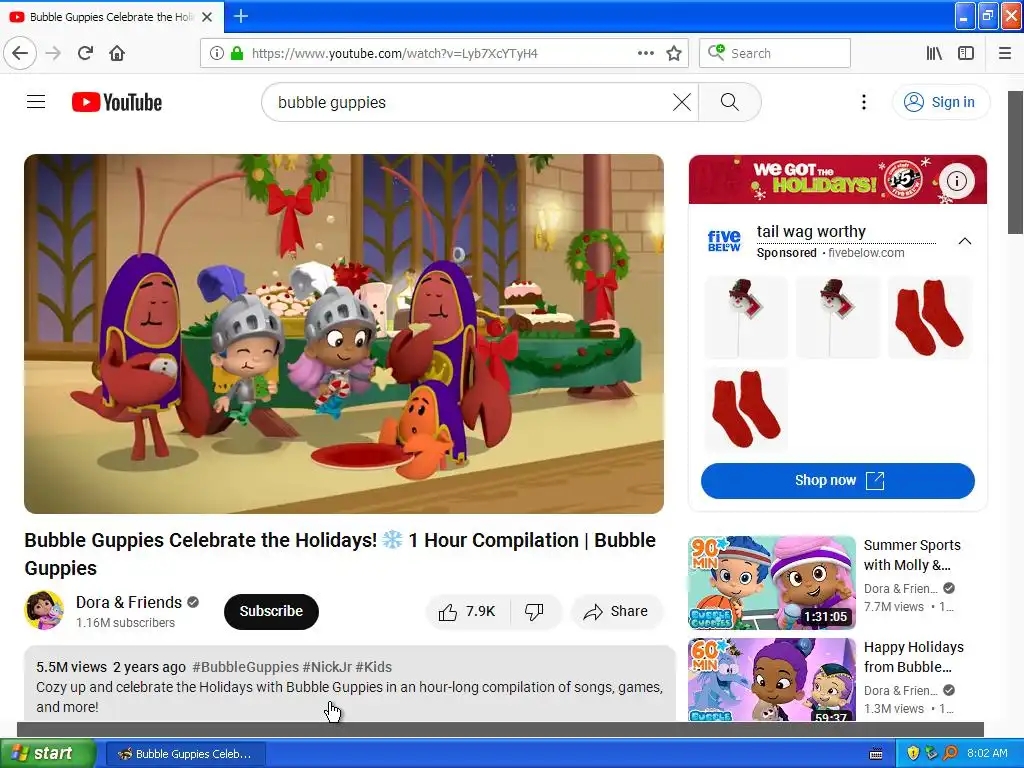The width and height of the screenshot is (1024, 768).
Task: Click the video player to play or pause
Action: [344, 334]
